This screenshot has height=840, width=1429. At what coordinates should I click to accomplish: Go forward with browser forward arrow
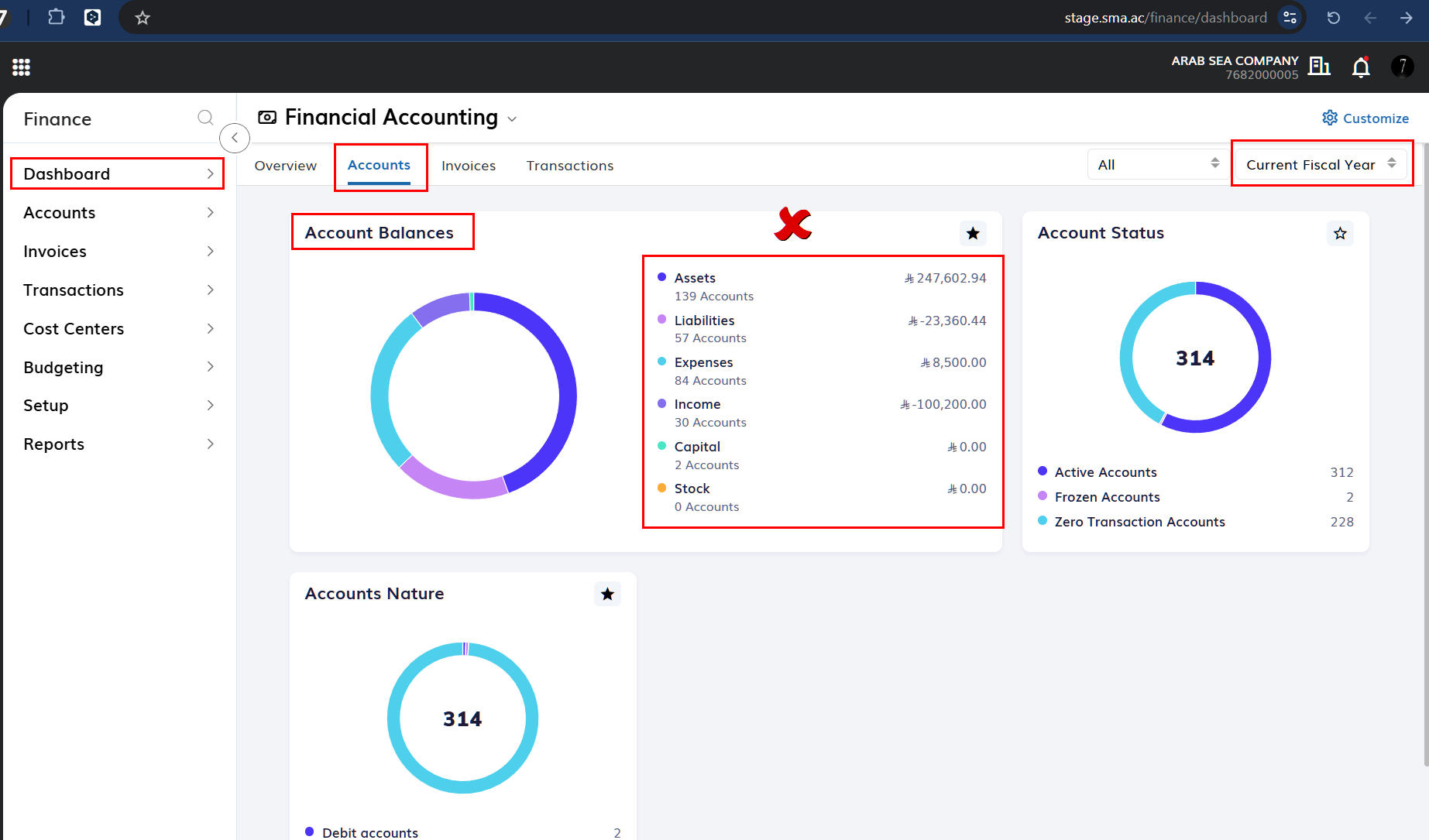point(1407,18)
